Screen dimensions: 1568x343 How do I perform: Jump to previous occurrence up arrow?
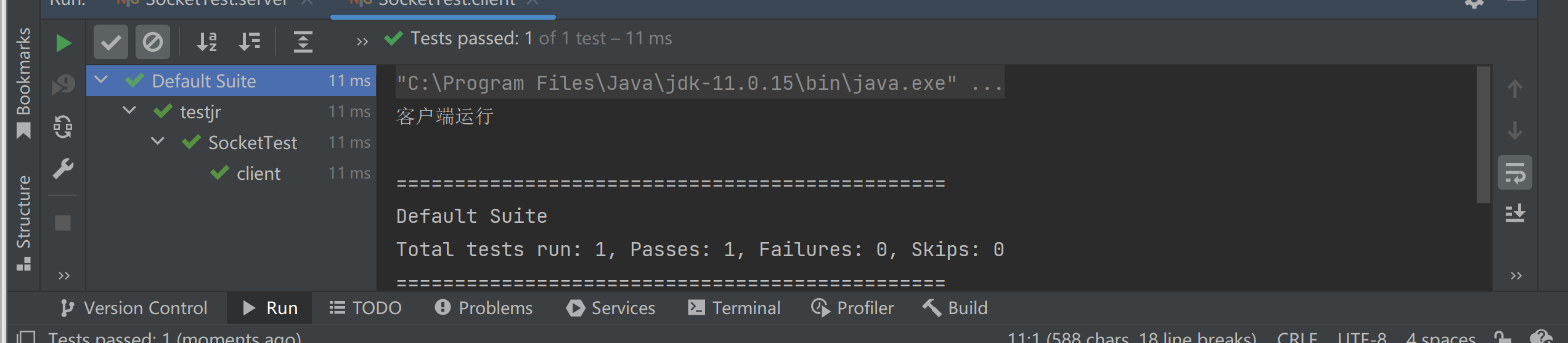tap(1514, 89)
